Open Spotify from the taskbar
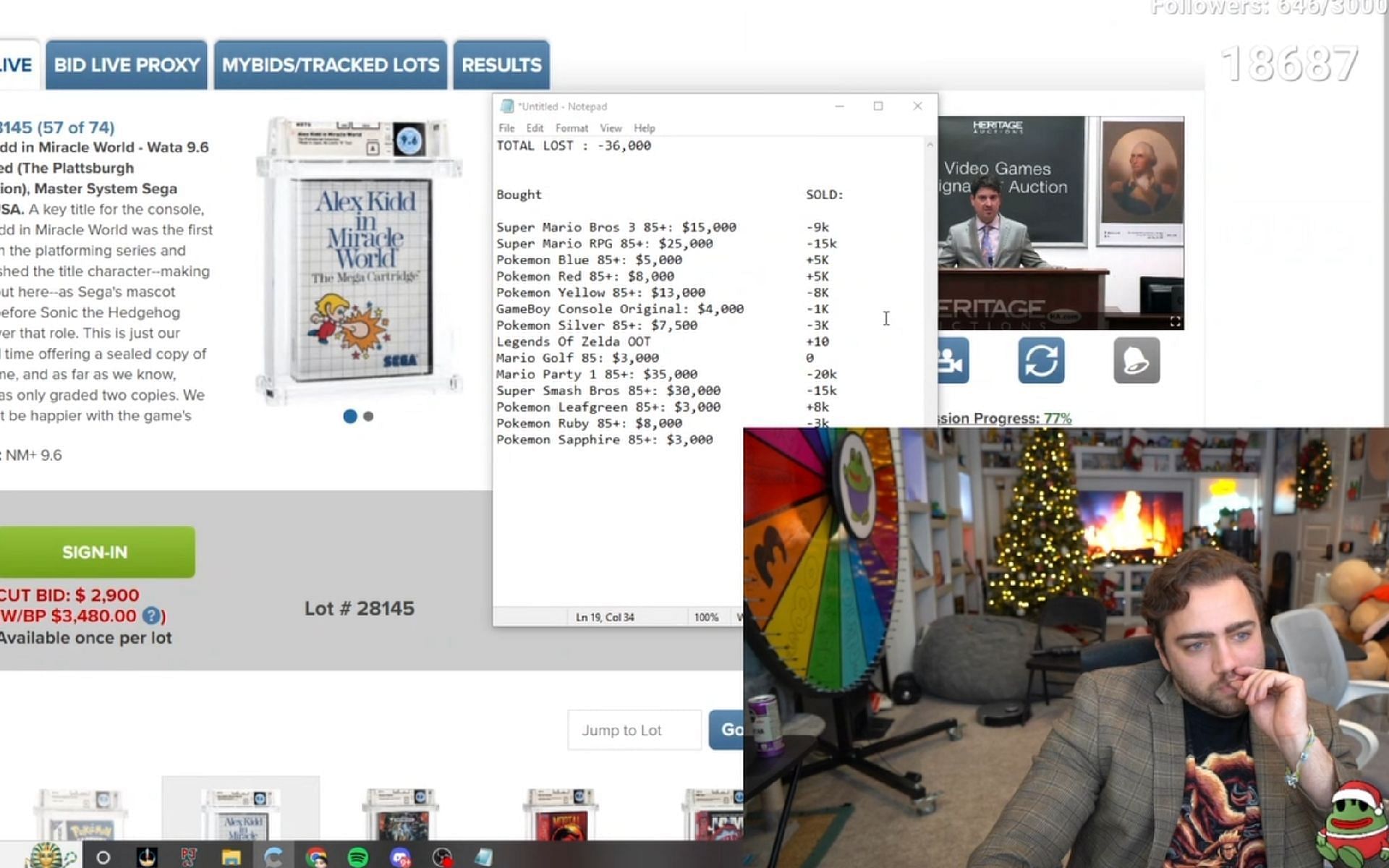Viewport: 1389px width, 868px height. pyautogui.click(x=358, y=857)
